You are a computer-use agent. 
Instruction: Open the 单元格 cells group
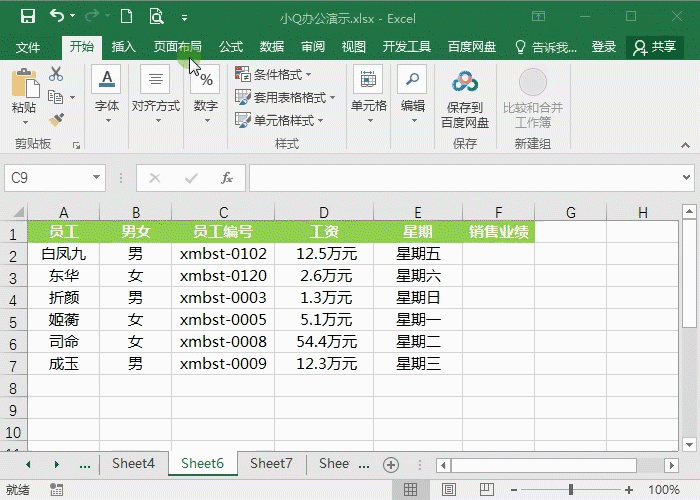[368, 95]
